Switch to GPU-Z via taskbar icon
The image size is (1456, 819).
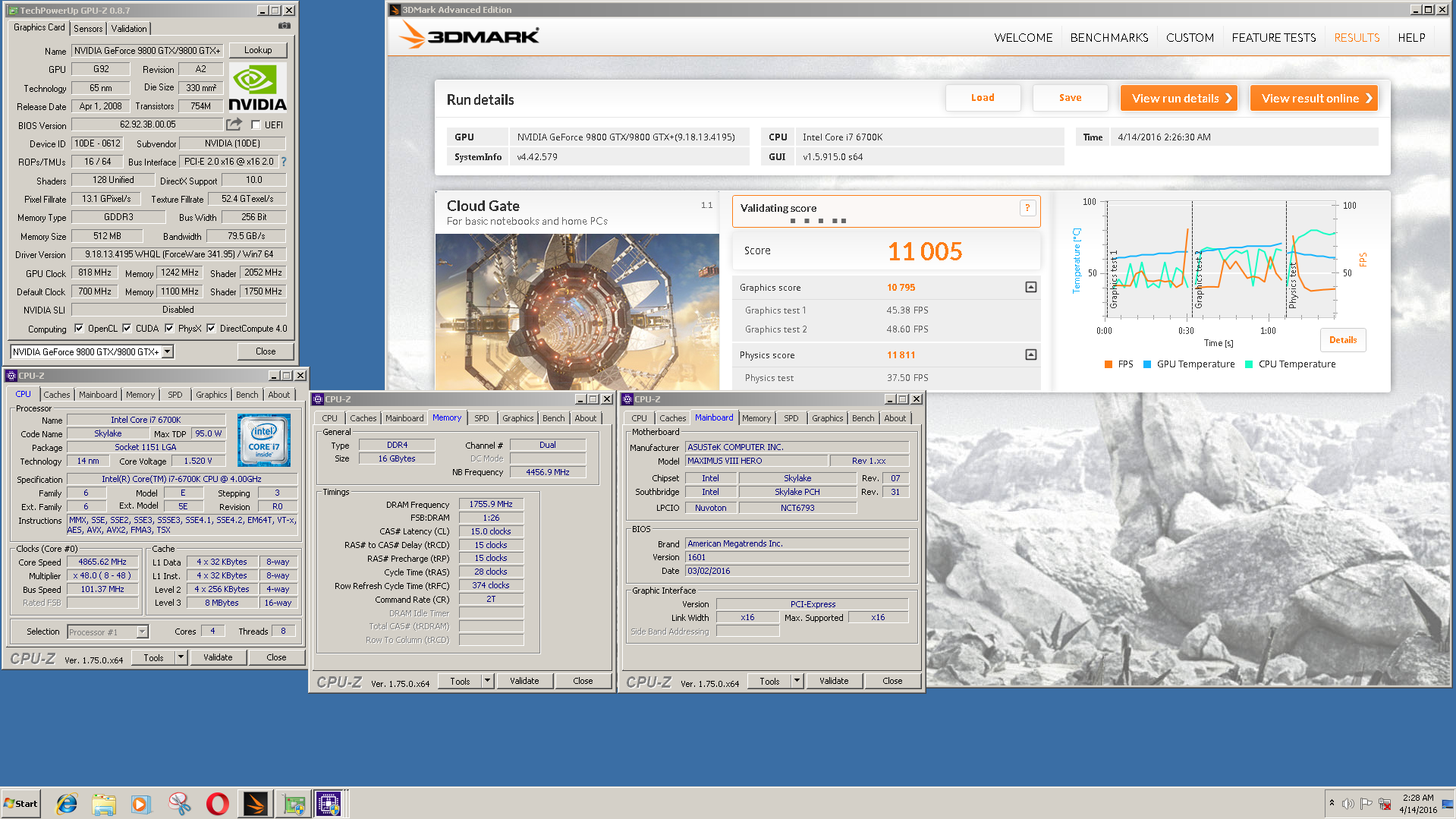pos(294,804)
